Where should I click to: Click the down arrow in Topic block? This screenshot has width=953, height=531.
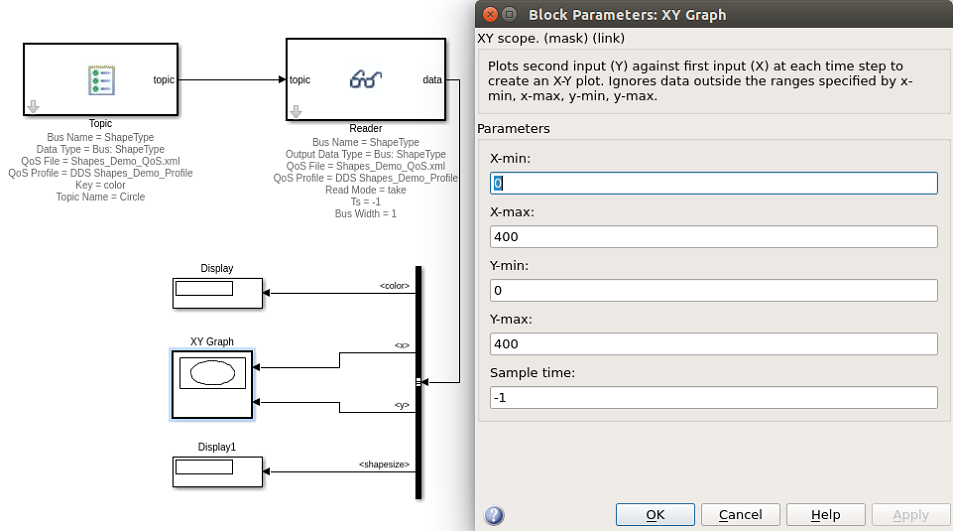click(33, 106)
